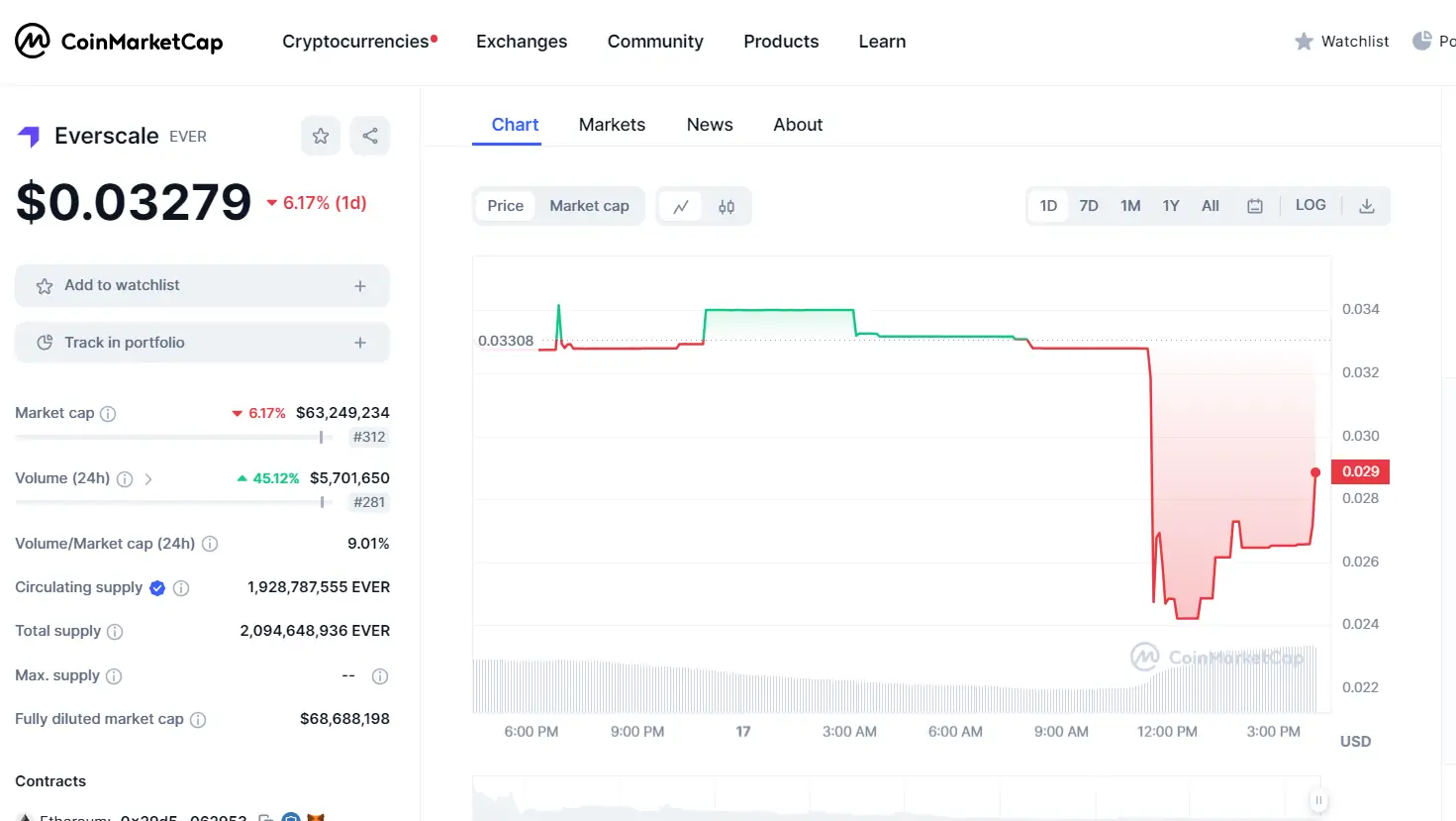Click the Contracts heading
Image resolution: width=1456 pixels, height=821 pixels.
50,781
